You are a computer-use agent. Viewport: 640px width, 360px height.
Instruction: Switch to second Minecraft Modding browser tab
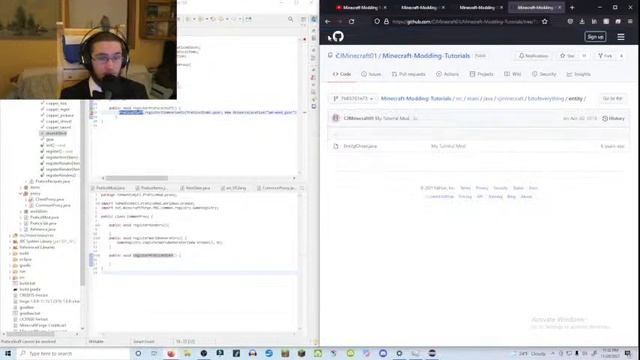420,7
